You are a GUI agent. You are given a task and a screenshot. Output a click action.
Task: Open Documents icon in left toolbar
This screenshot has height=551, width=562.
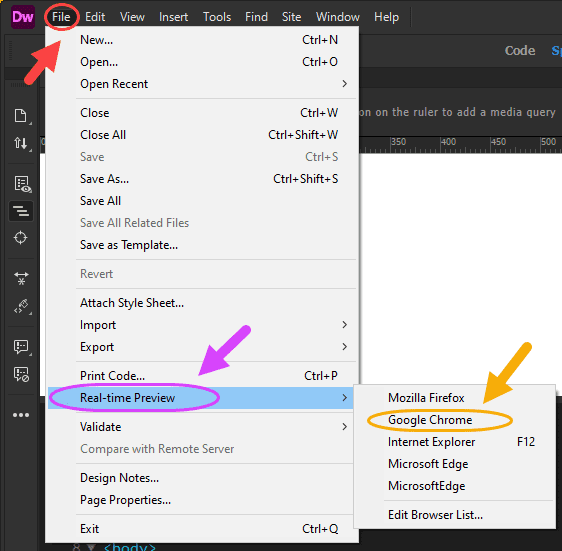tap(20, 116)
